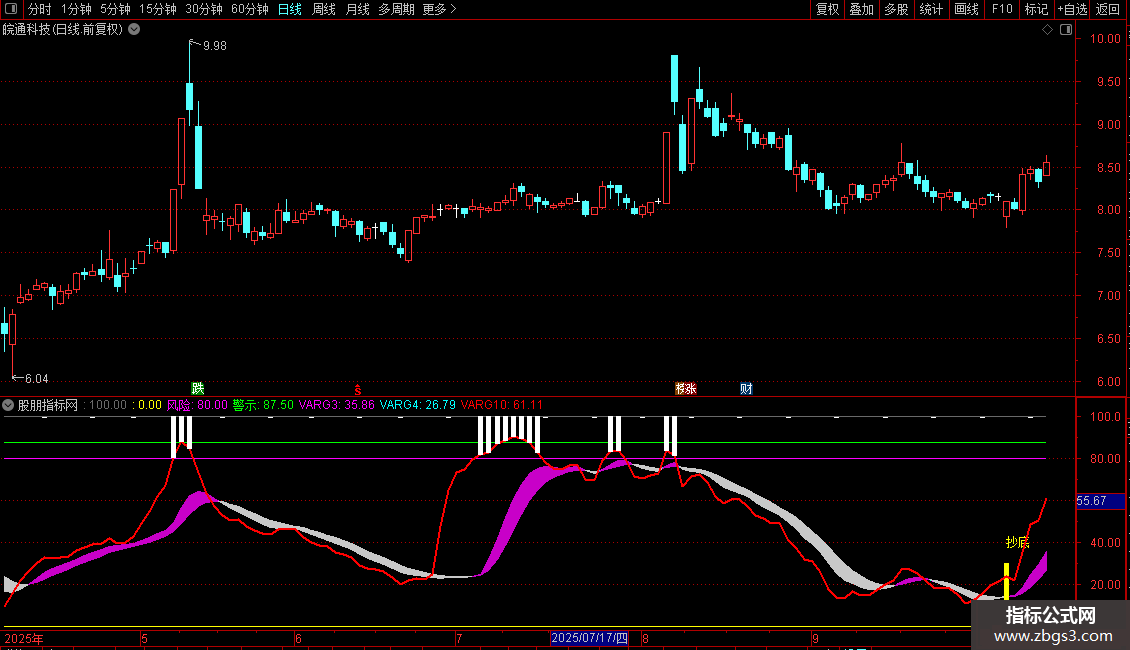
Task: Open the 股朋指标网 indicator dropdown arrow
Action: coord(9,405)
